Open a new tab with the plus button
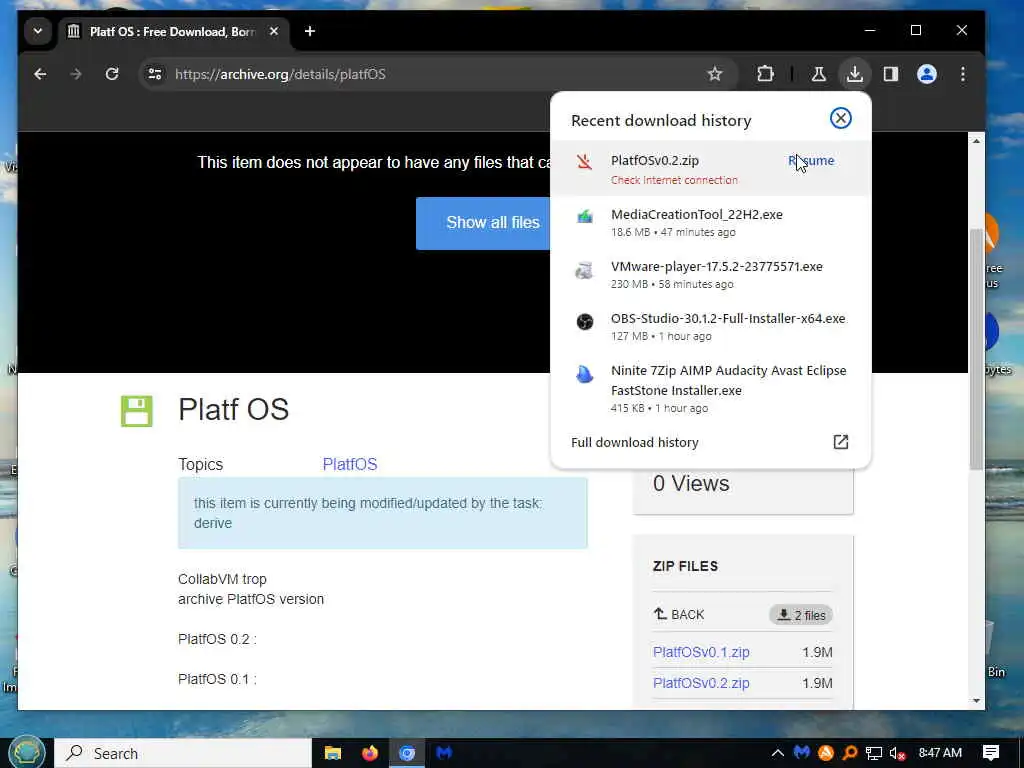The height and width of the screenshot is (768, 1024). coord(310,31)
